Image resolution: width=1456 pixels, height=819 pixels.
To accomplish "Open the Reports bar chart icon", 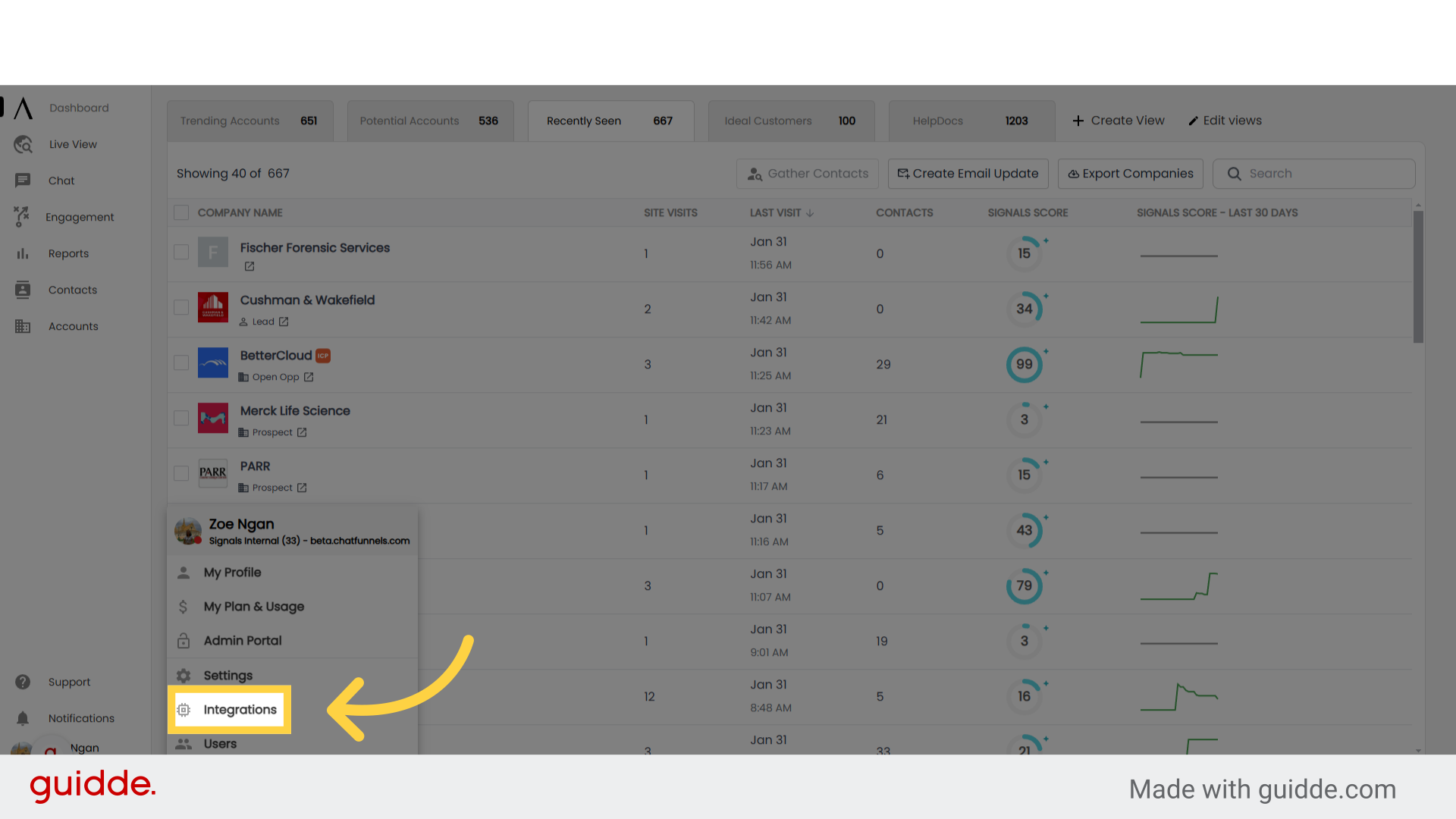I will (x=23, y=253).
